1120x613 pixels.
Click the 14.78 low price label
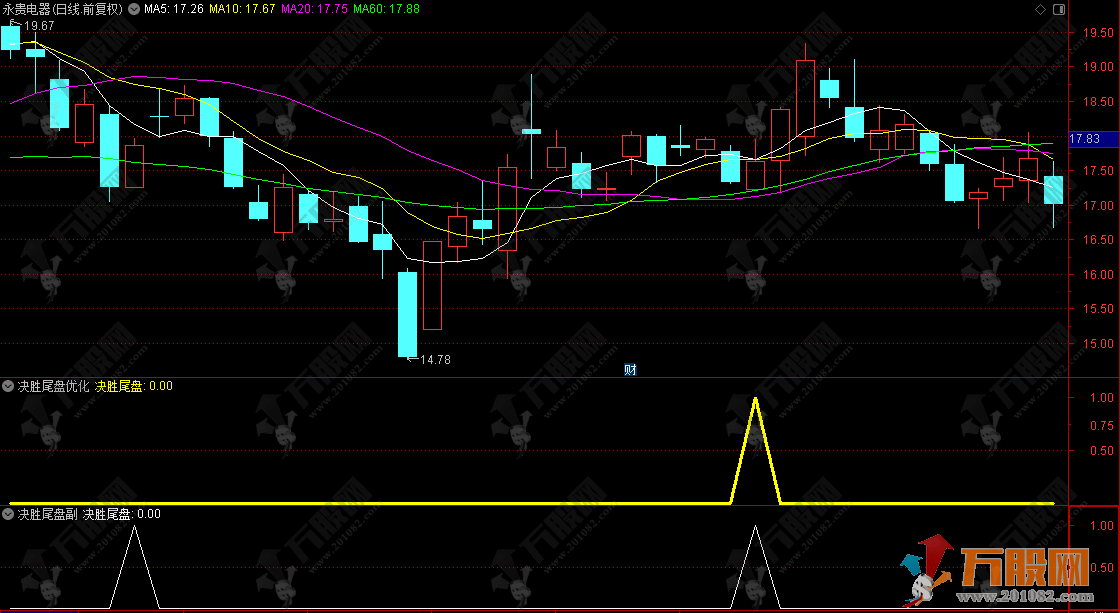[x=435, y=359]
